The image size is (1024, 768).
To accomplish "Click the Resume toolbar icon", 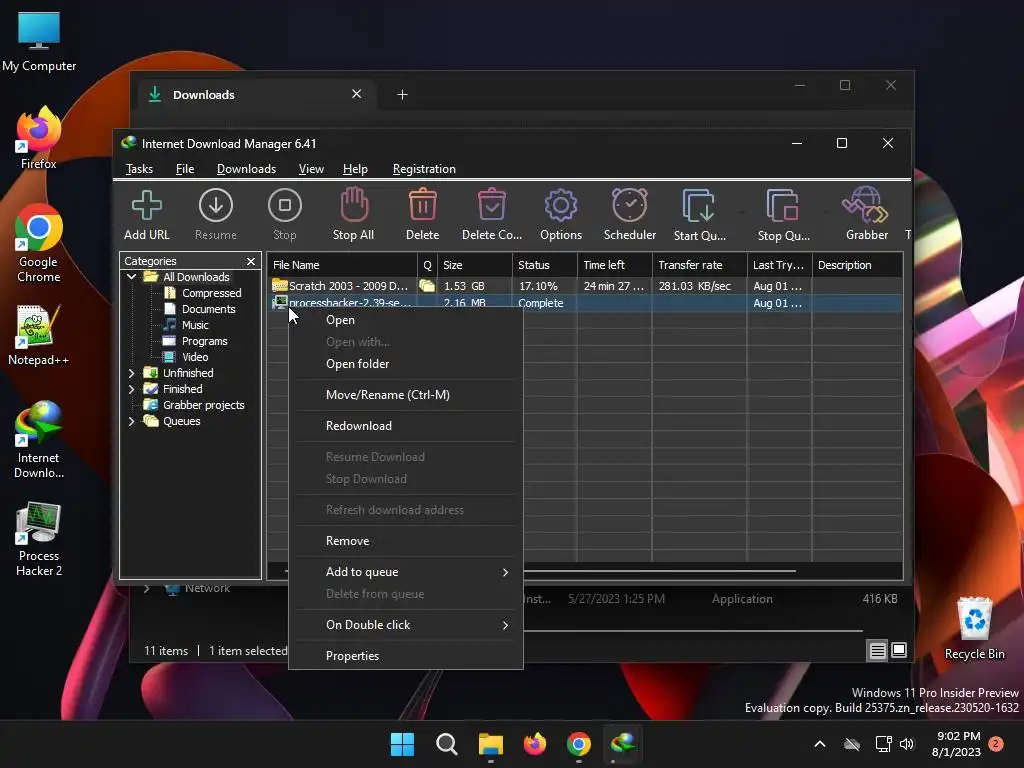I will 216,205.
